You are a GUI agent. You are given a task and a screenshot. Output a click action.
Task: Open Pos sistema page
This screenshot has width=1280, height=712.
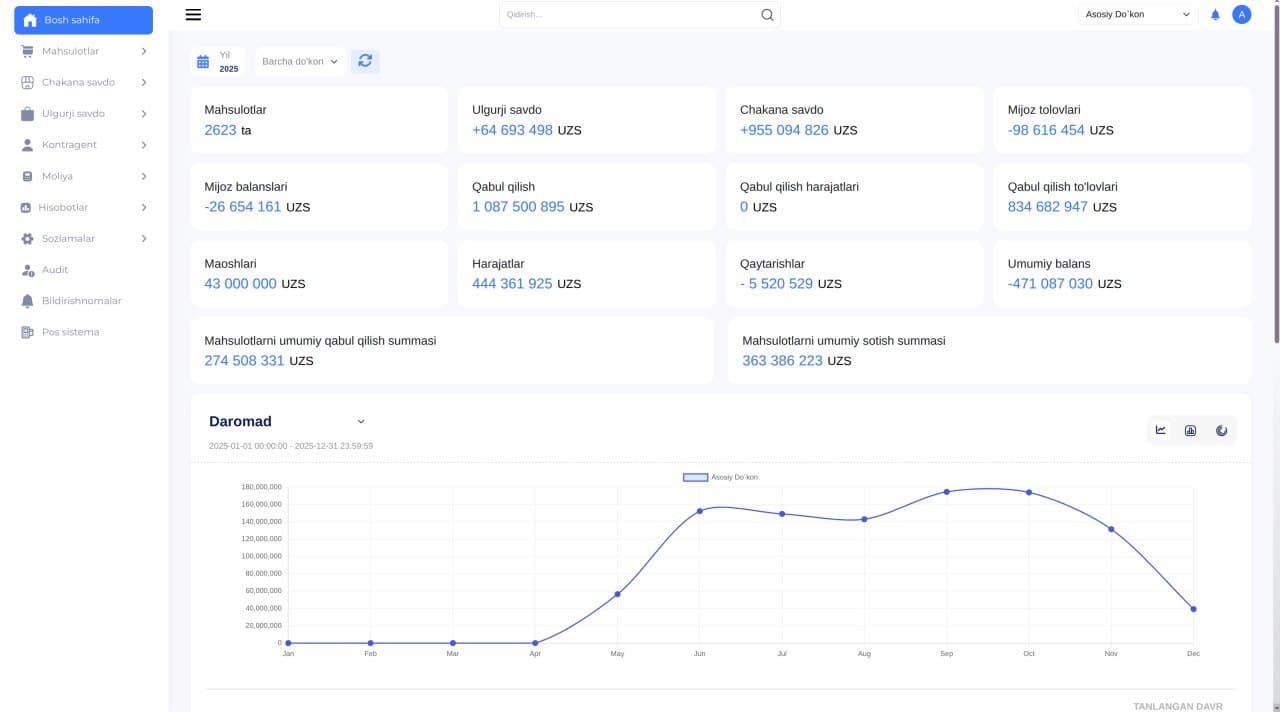pos(70,332)
